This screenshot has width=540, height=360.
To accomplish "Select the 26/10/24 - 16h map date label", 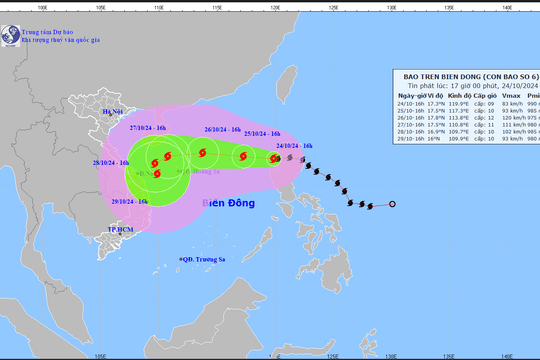I will click(x=222, y=130).
